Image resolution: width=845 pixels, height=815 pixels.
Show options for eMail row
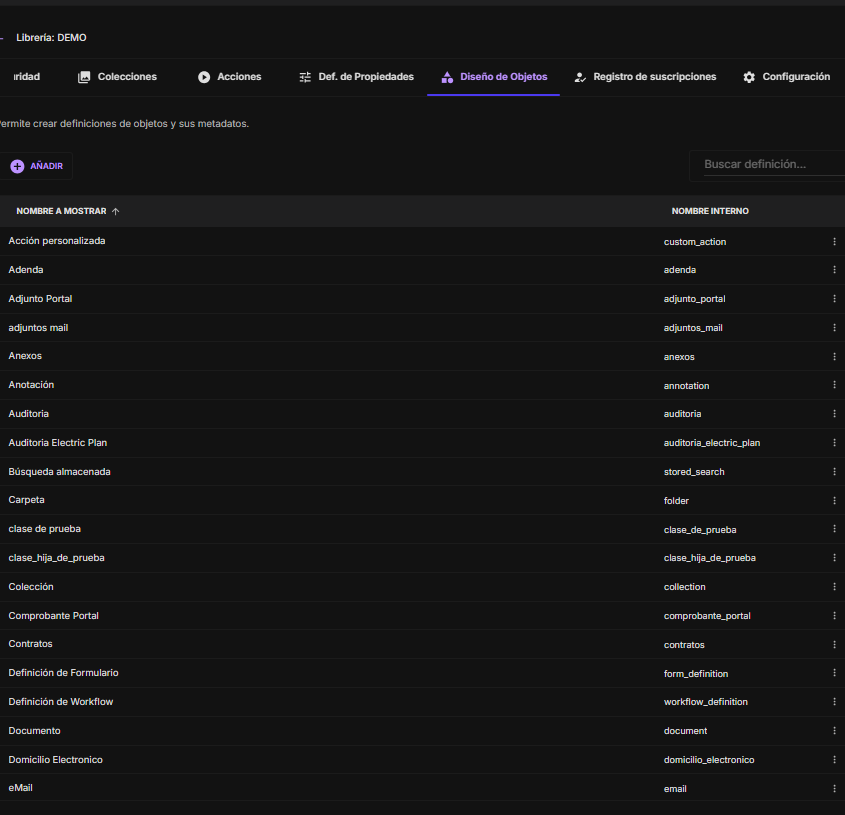pos(834,789)
